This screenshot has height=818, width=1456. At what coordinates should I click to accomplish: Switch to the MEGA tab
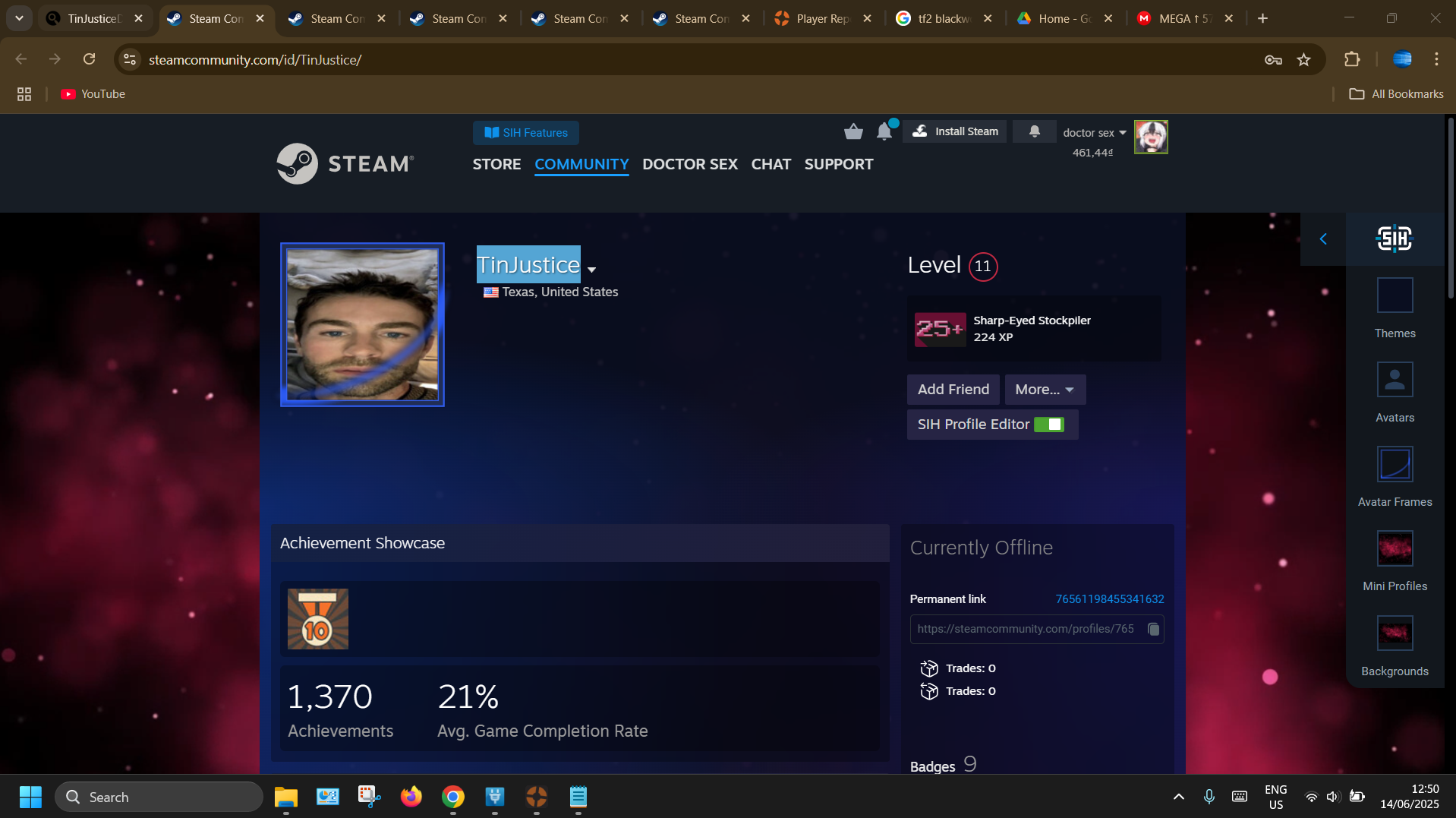pyautogui.click(x=1185, y=18)
